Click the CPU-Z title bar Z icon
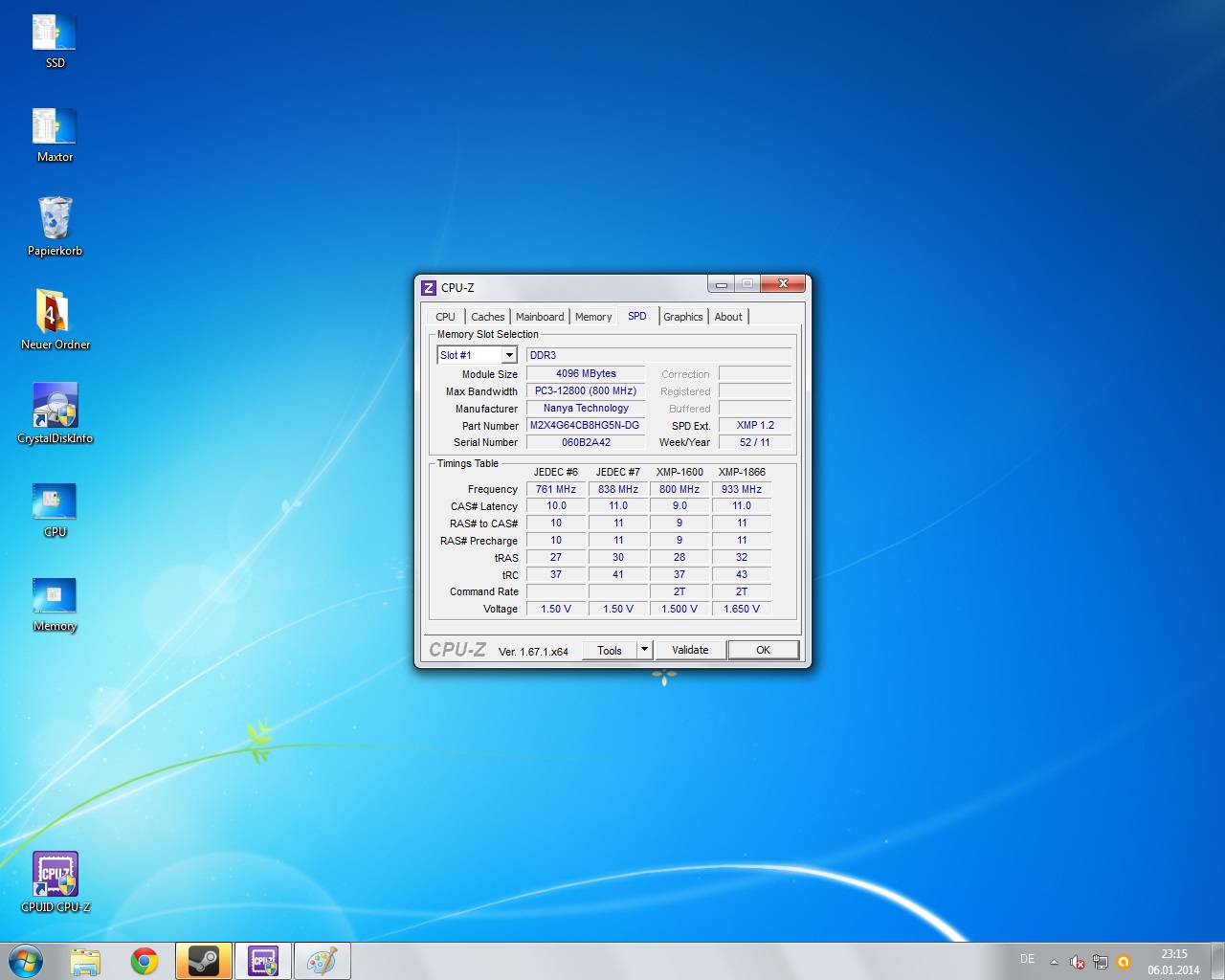Screen dimensions: 1225x980 tap(429, 288)
